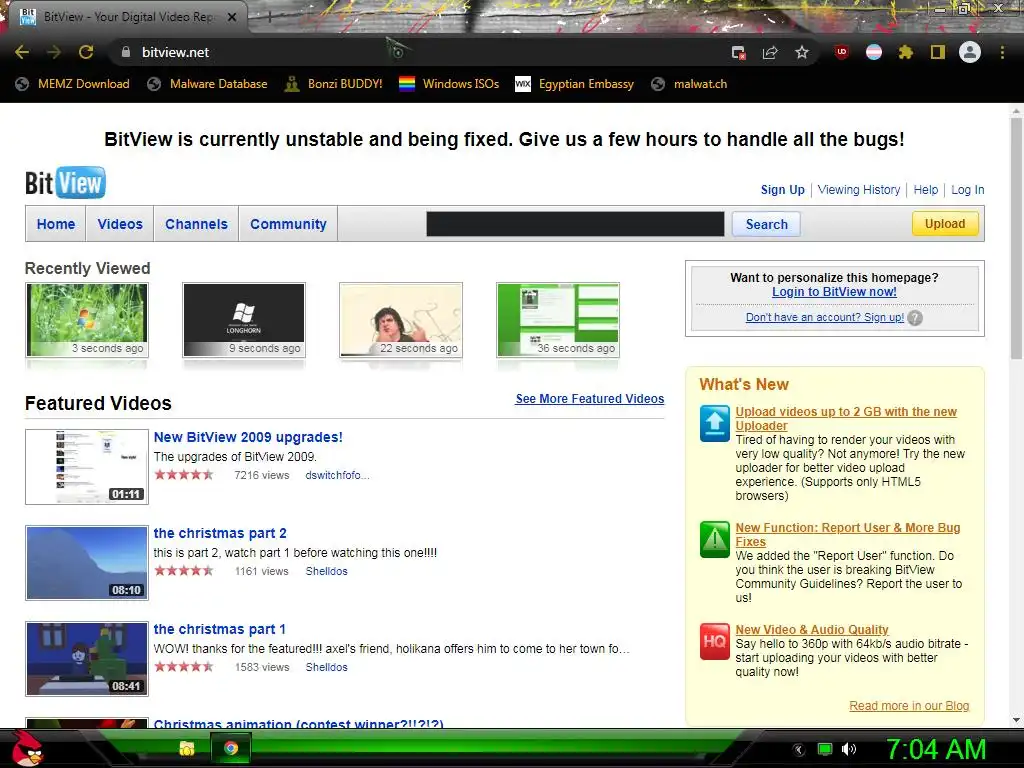Go back with the browser back arrow
This screenshot has width=1024, height=768.
tap(22, 52)
